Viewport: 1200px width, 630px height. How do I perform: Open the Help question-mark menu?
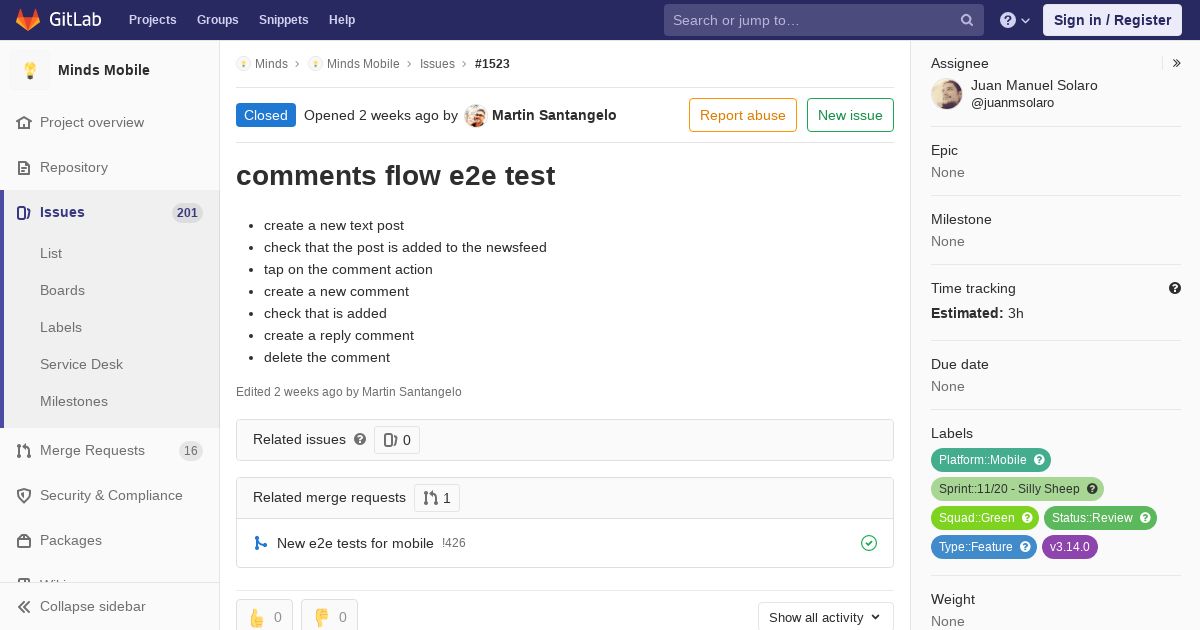click(1015, 20)
